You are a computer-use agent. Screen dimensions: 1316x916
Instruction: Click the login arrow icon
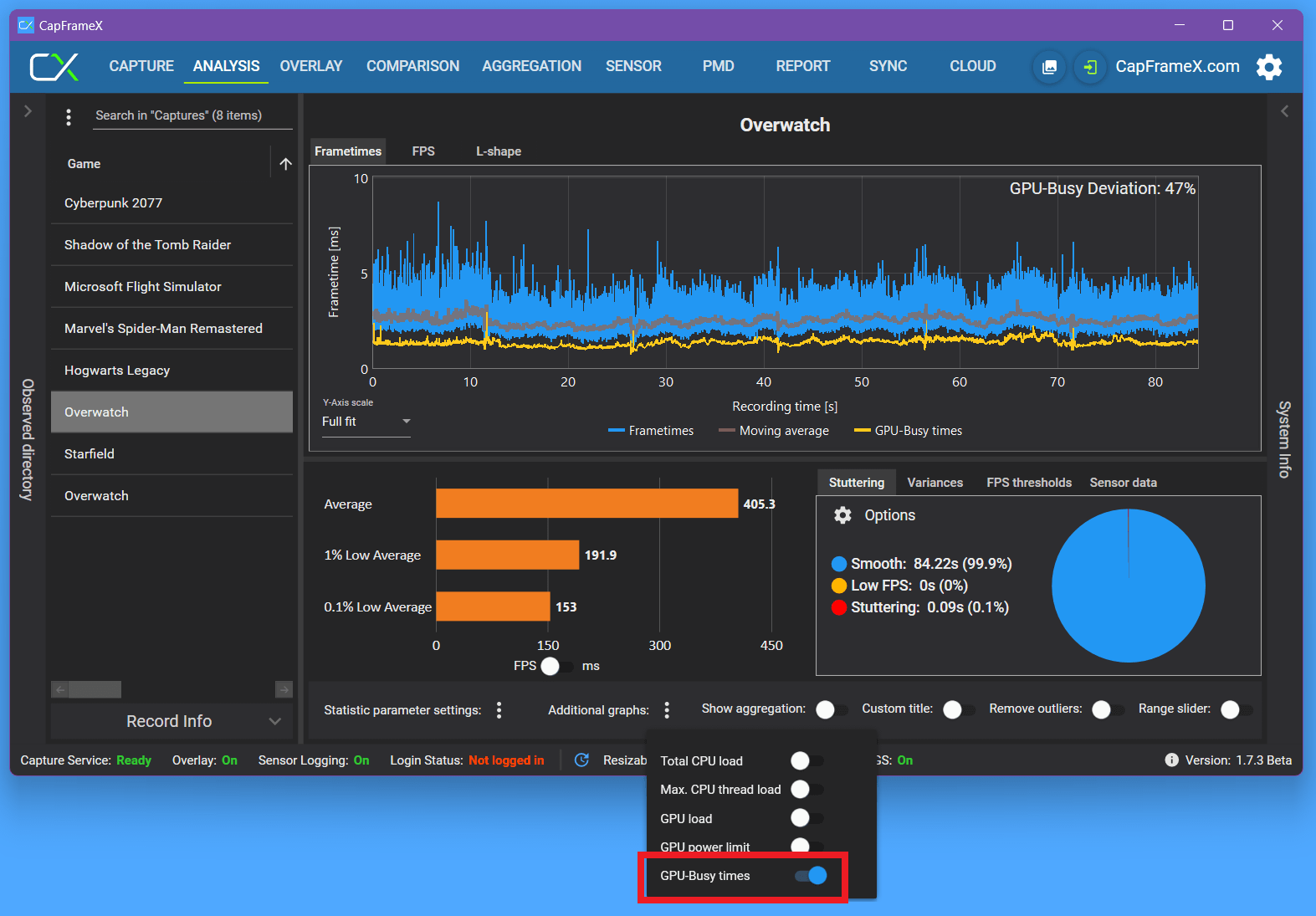click(1090, 67)
